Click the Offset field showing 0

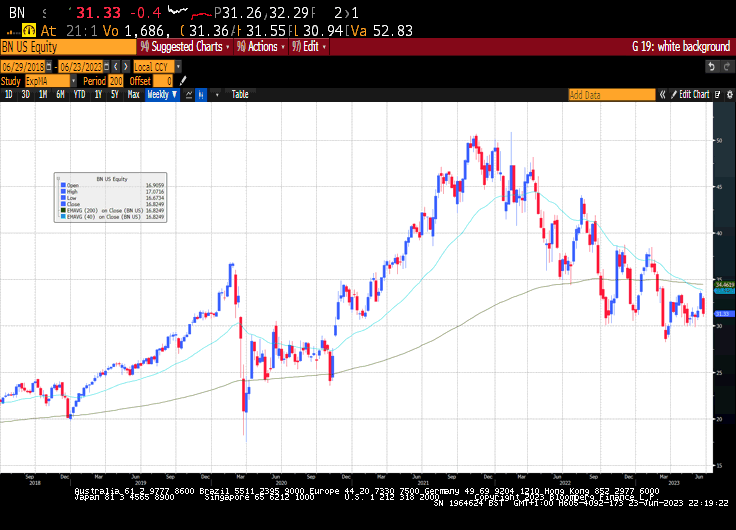[163, 81]
